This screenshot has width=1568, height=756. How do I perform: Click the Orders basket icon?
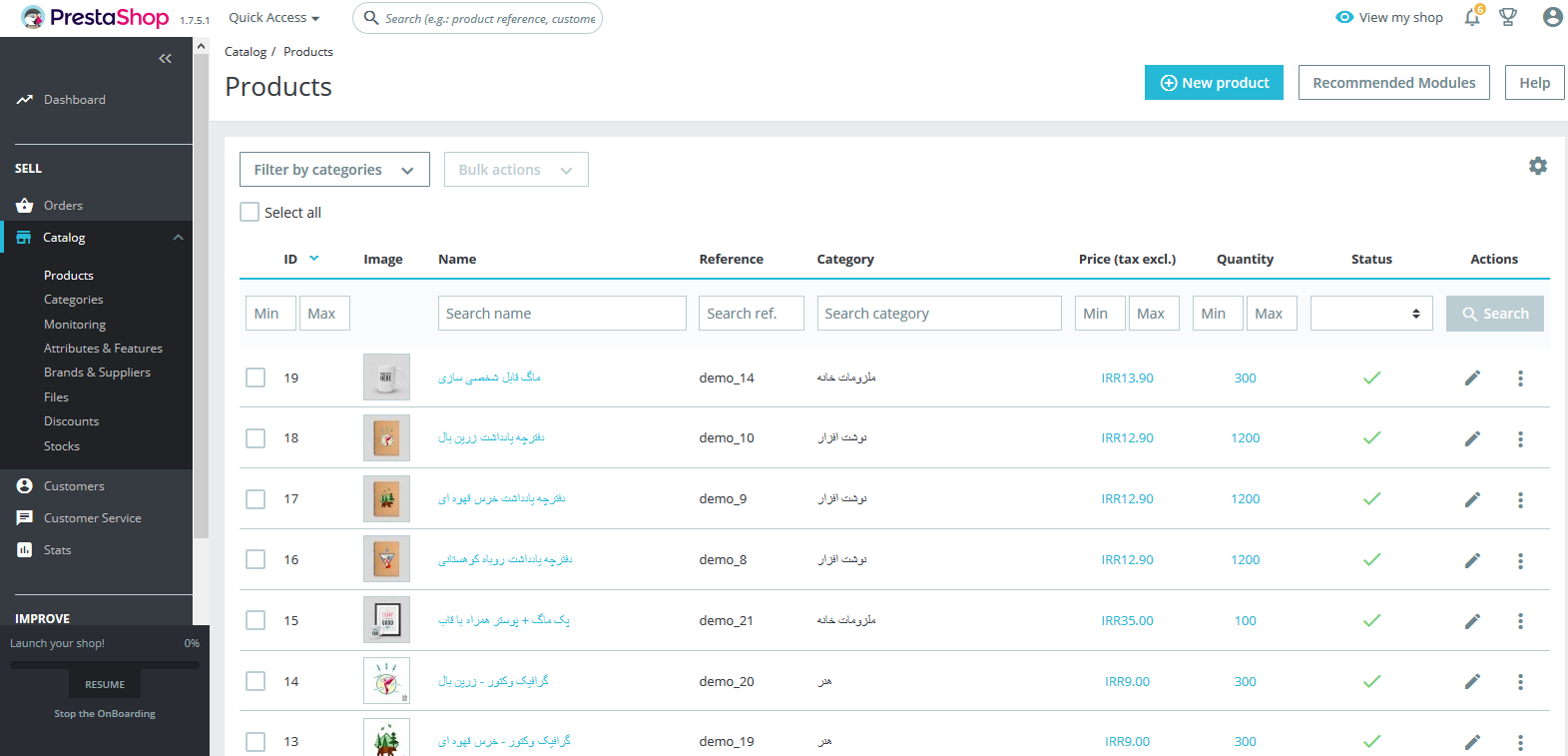click(x=25, y=206)
